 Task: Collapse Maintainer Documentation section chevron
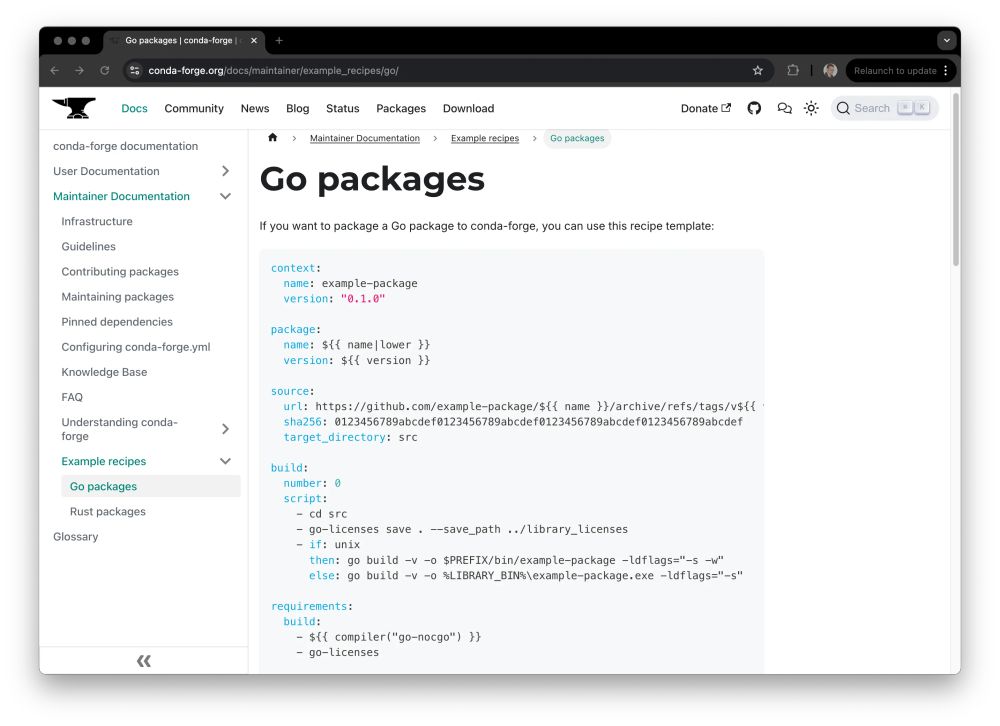point(225,196)
